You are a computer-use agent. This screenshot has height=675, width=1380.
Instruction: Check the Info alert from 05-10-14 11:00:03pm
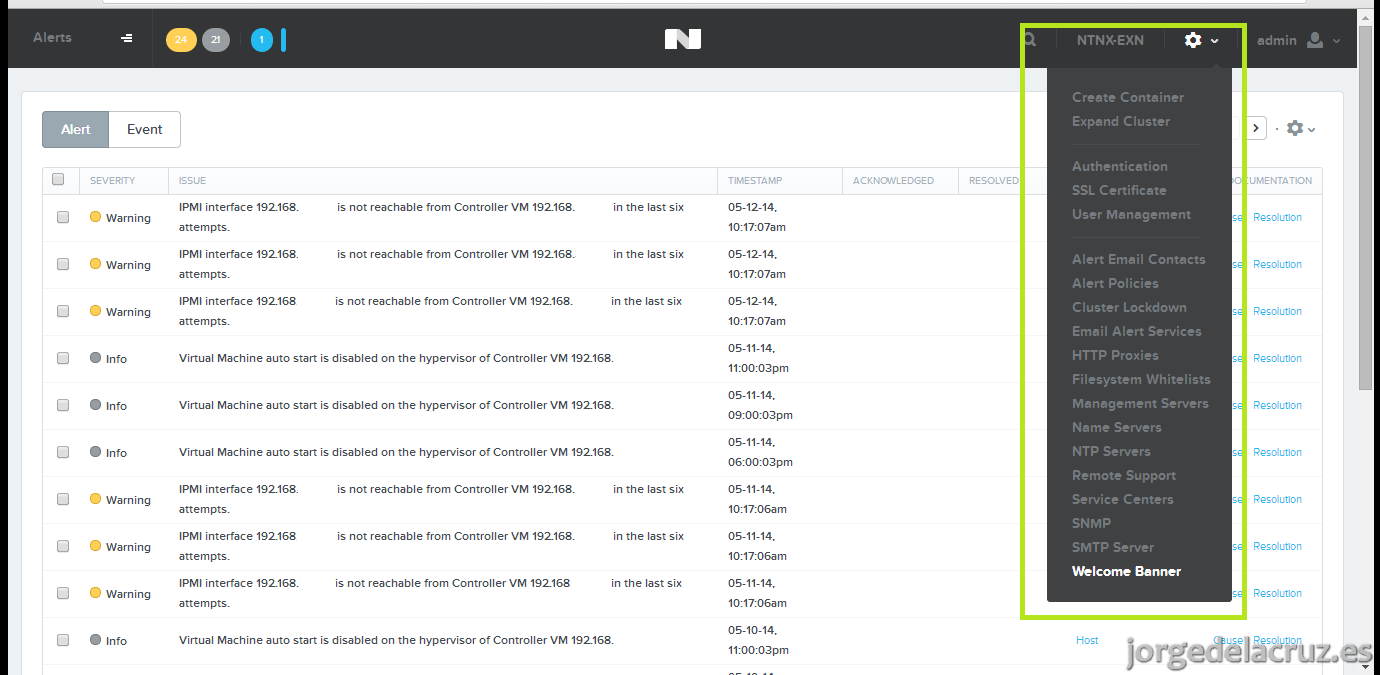pos(63,640)
